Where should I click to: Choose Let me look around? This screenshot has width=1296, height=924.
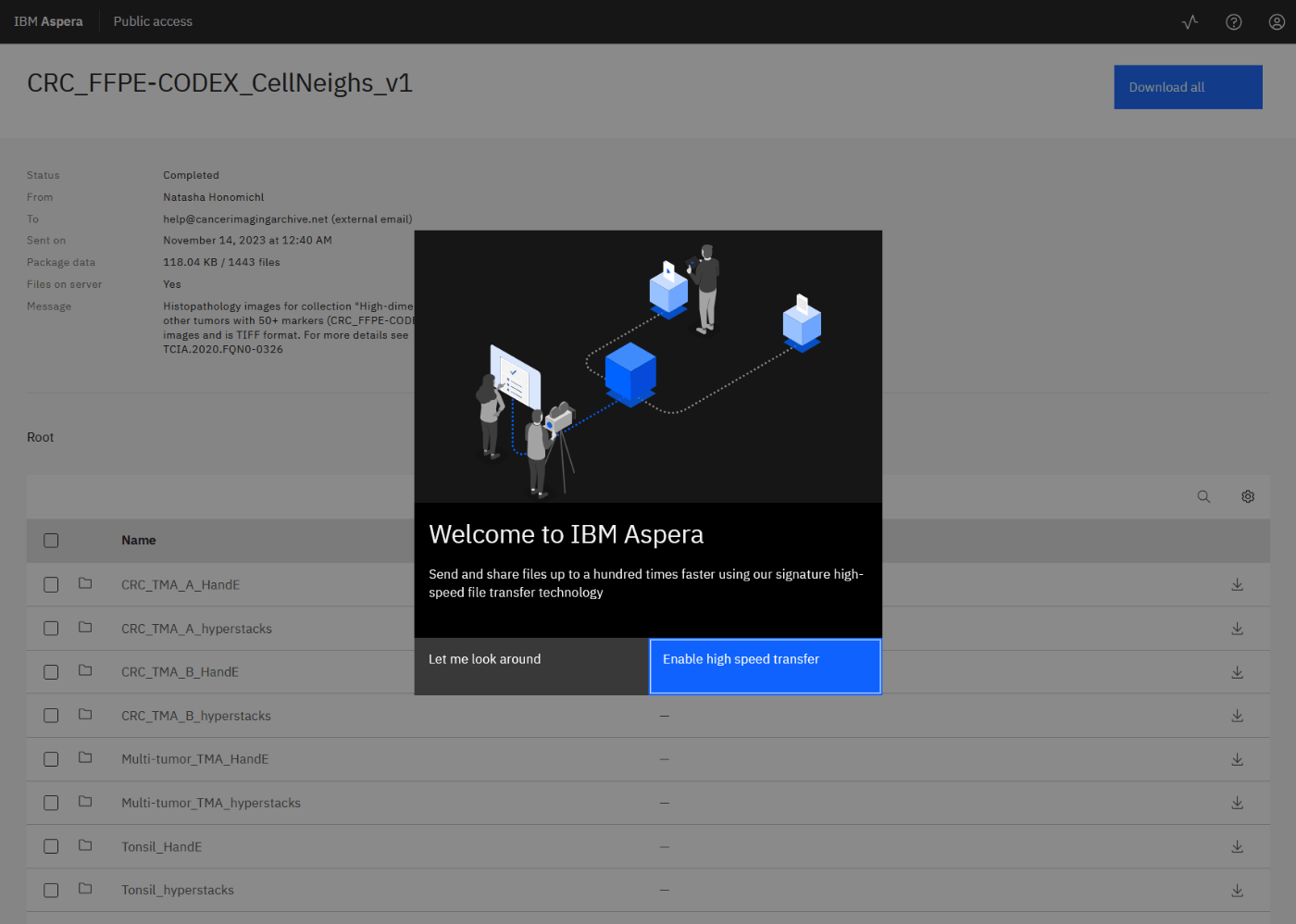click(x=531, y=666)
